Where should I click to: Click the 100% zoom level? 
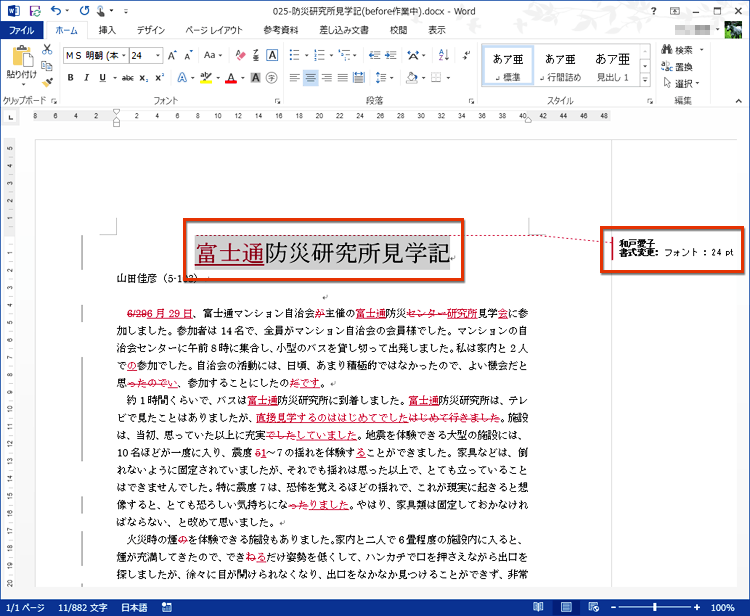(722, 607)
